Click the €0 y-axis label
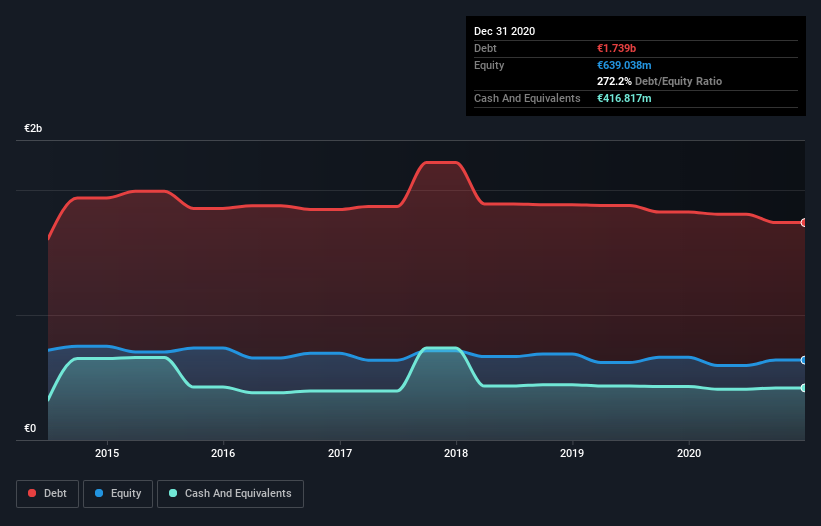The image size is (821, 526). (x=30, y=429)
